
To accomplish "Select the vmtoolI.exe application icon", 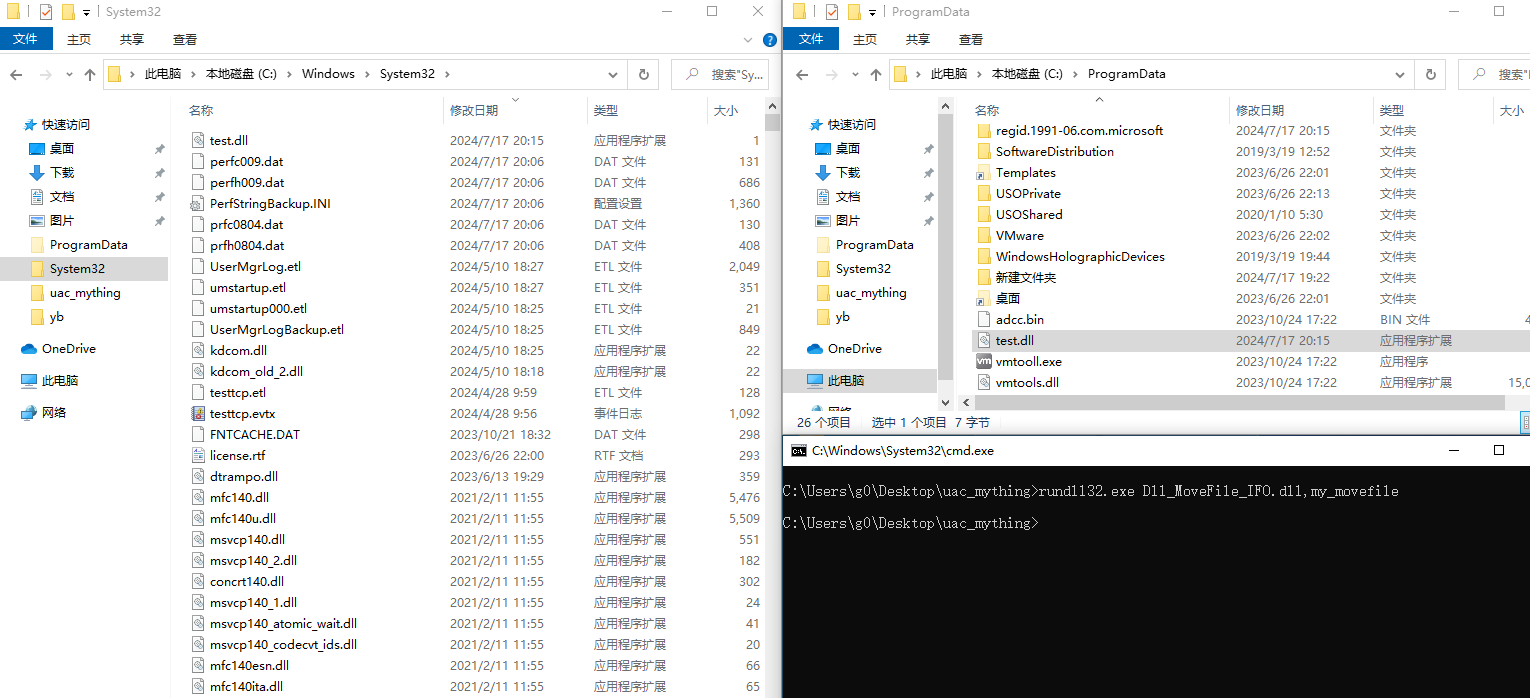I will (x=983, y=362).
